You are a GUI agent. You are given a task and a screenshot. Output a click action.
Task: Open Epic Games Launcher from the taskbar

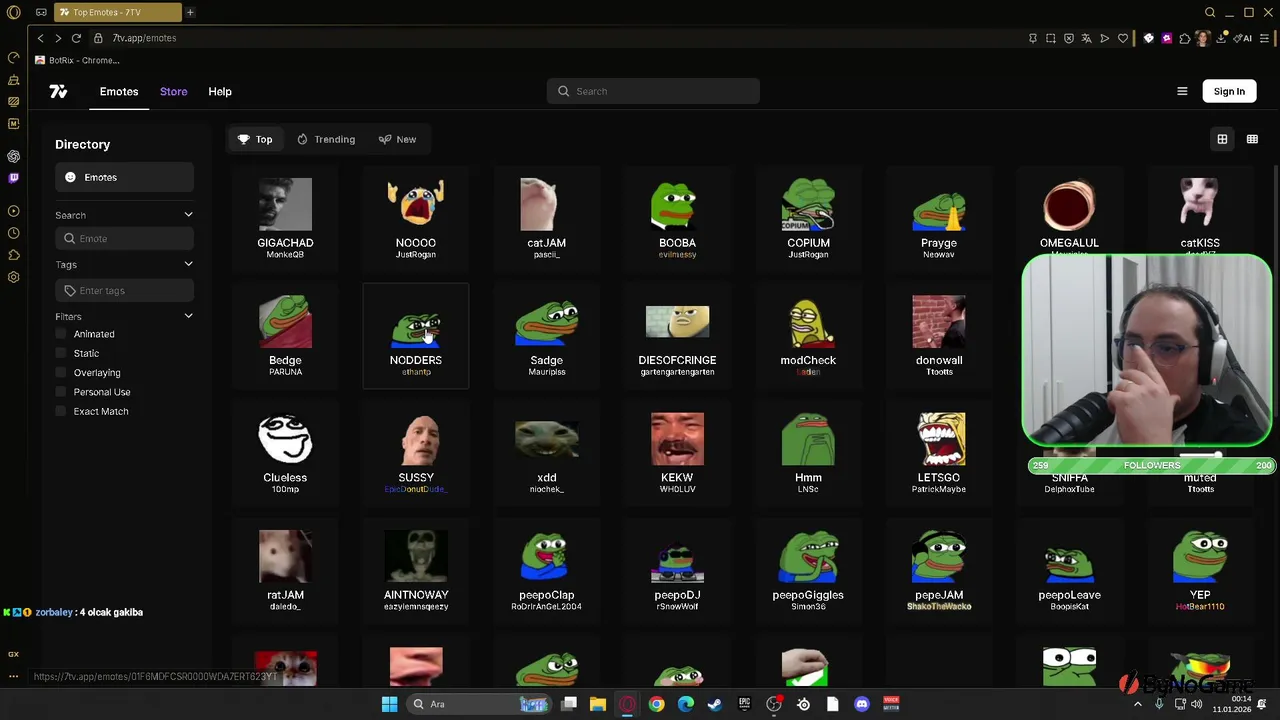coord(744,704)
